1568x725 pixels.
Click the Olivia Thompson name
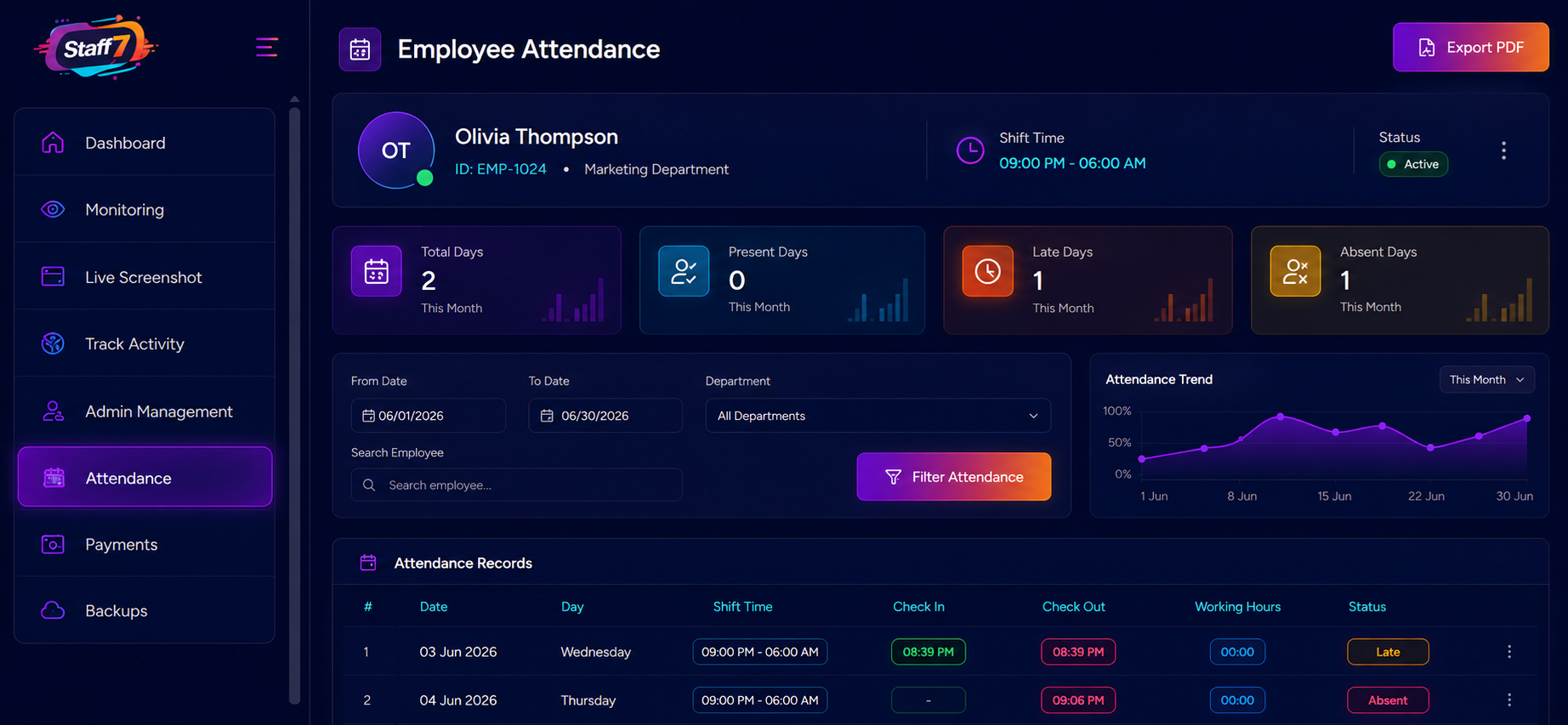537,137
